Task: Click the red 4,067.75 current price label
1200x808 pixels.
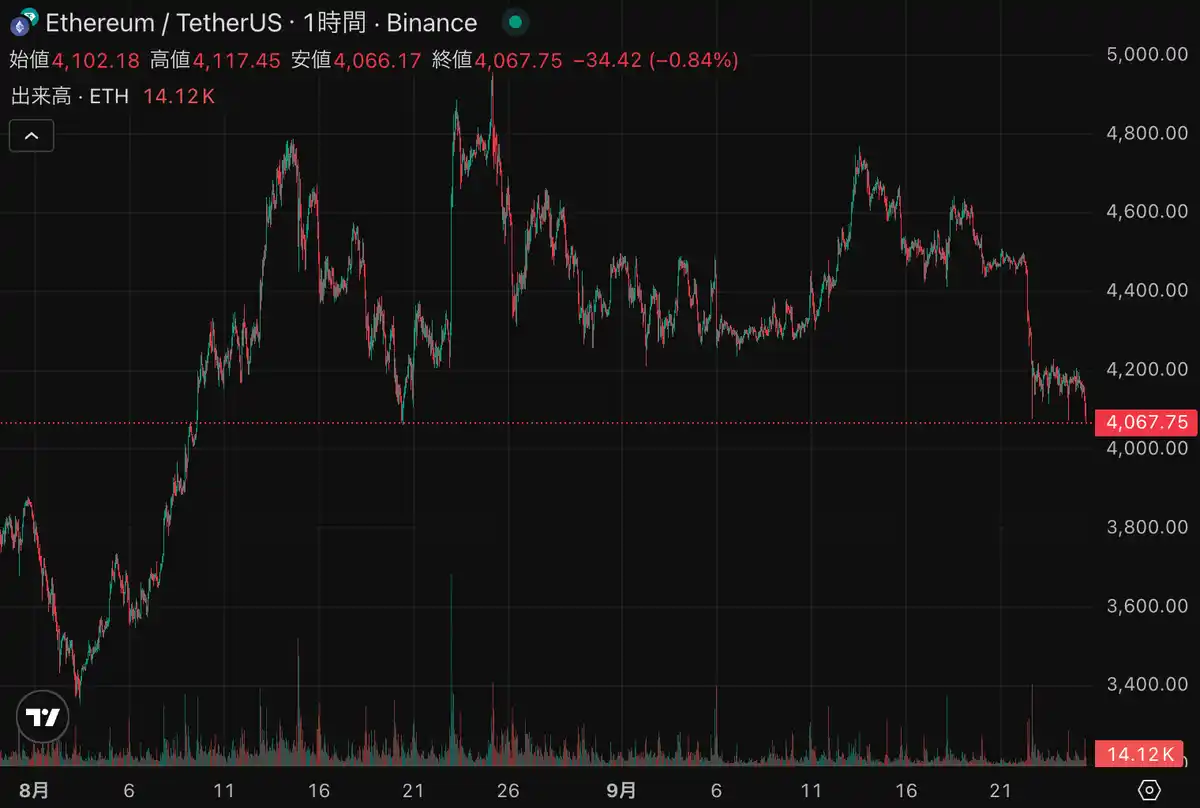Action: 1146,422
